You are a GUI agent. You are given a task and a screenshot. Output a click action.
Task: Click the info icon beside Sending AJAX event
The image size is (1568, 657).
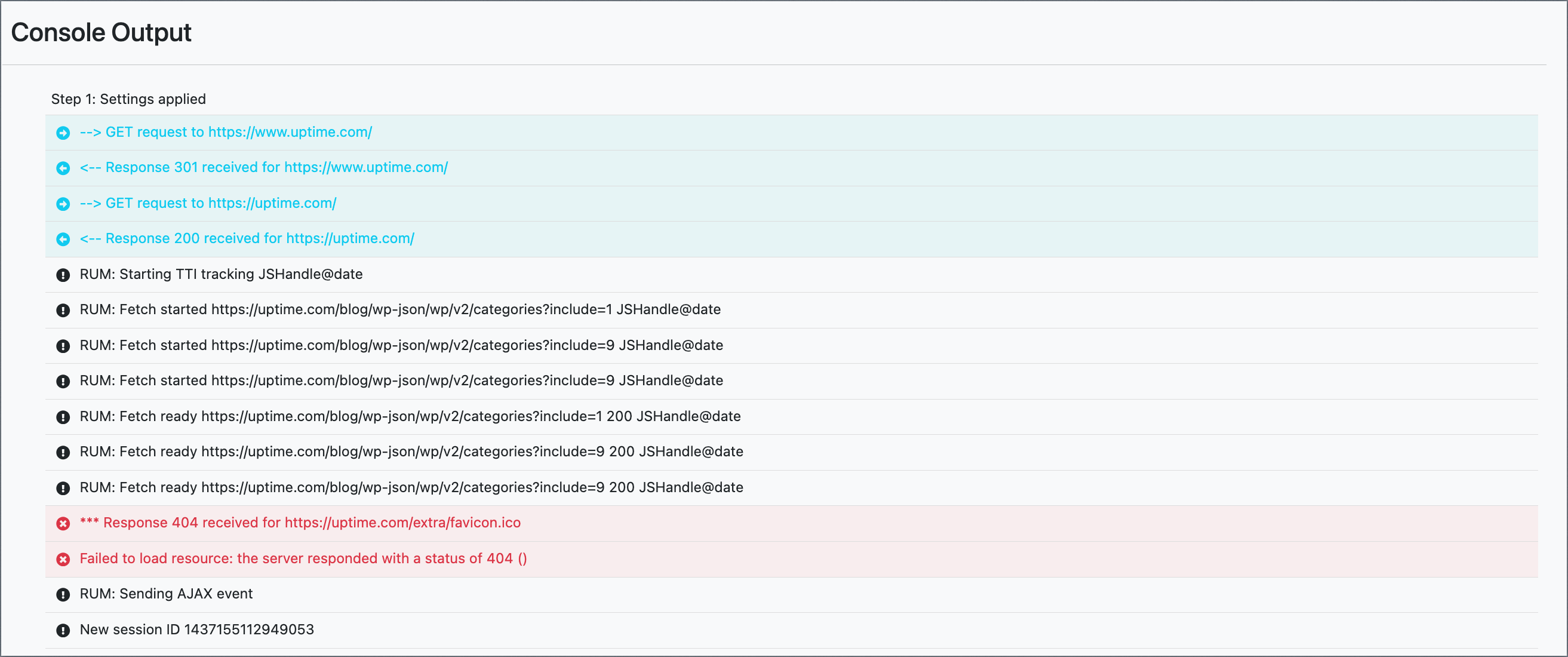[63, 595]
